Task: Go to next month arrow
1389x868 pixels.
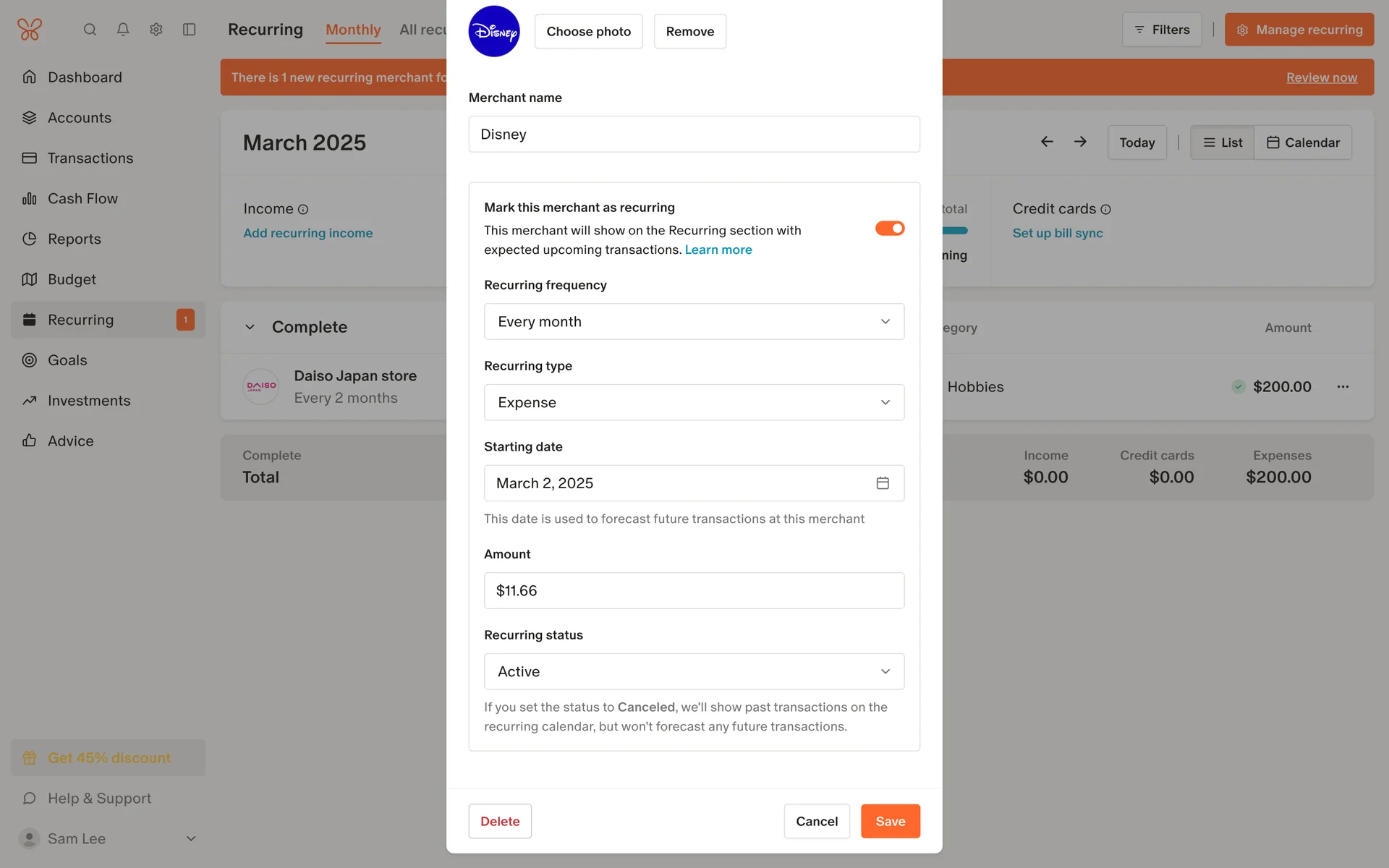Action: pos(1080,142)
